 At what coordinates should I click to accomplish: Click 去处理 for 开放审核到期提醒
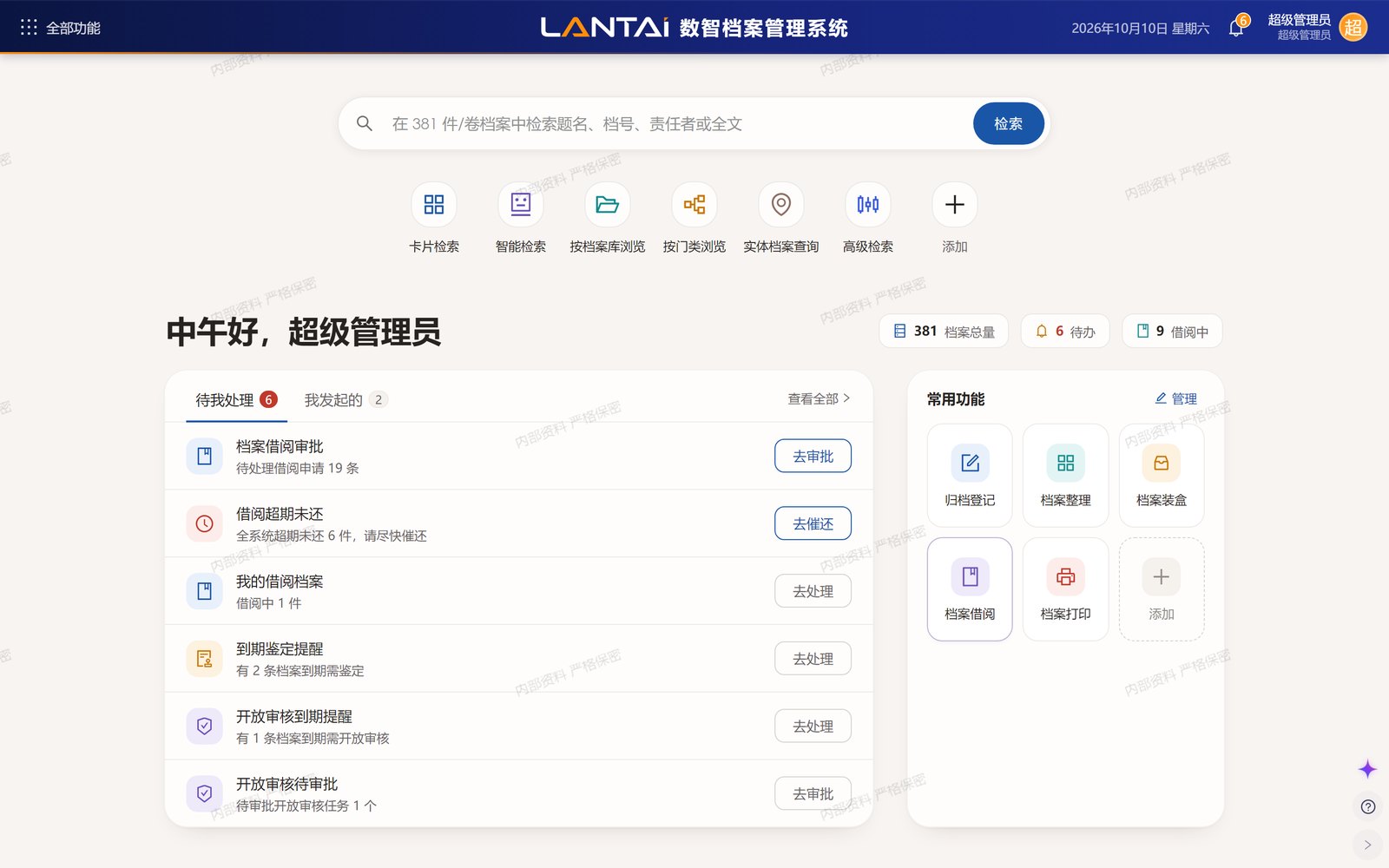coord(813,727)
